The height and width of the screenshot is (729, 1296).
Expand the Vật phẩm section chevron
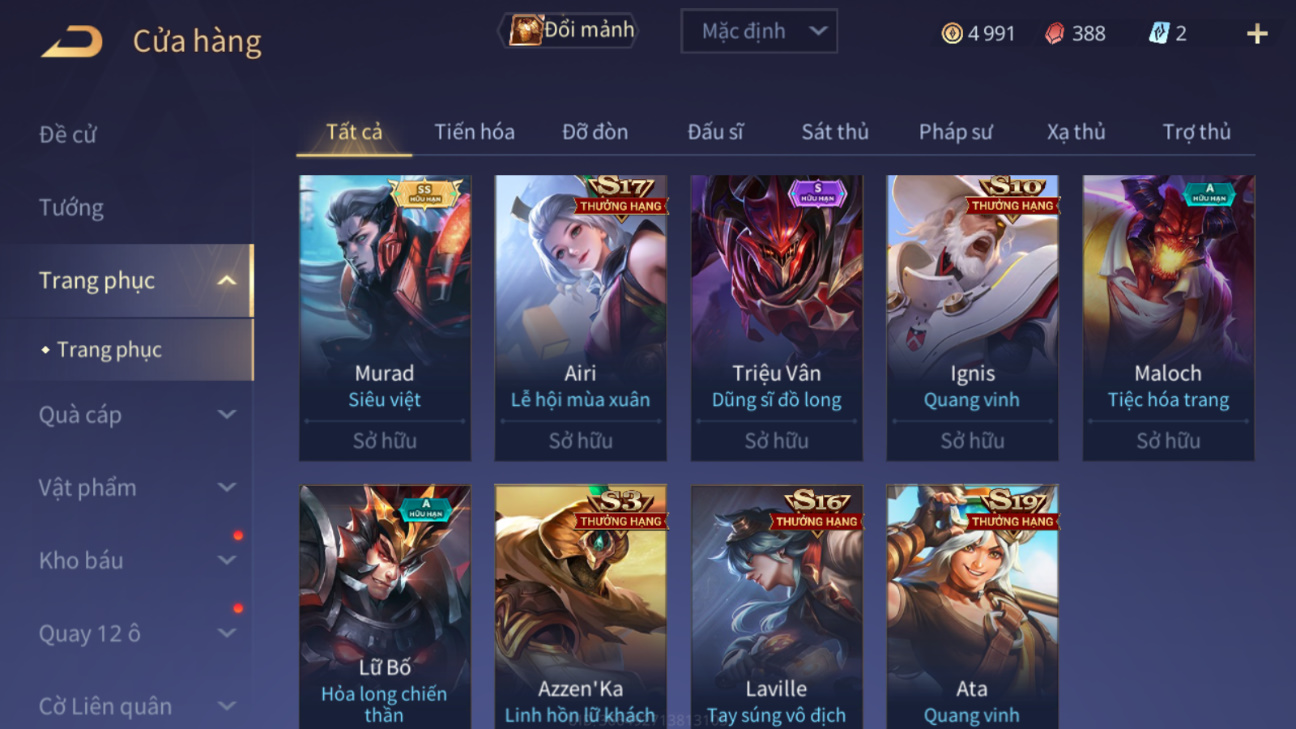pyautogui.click(x=227, y=487)
